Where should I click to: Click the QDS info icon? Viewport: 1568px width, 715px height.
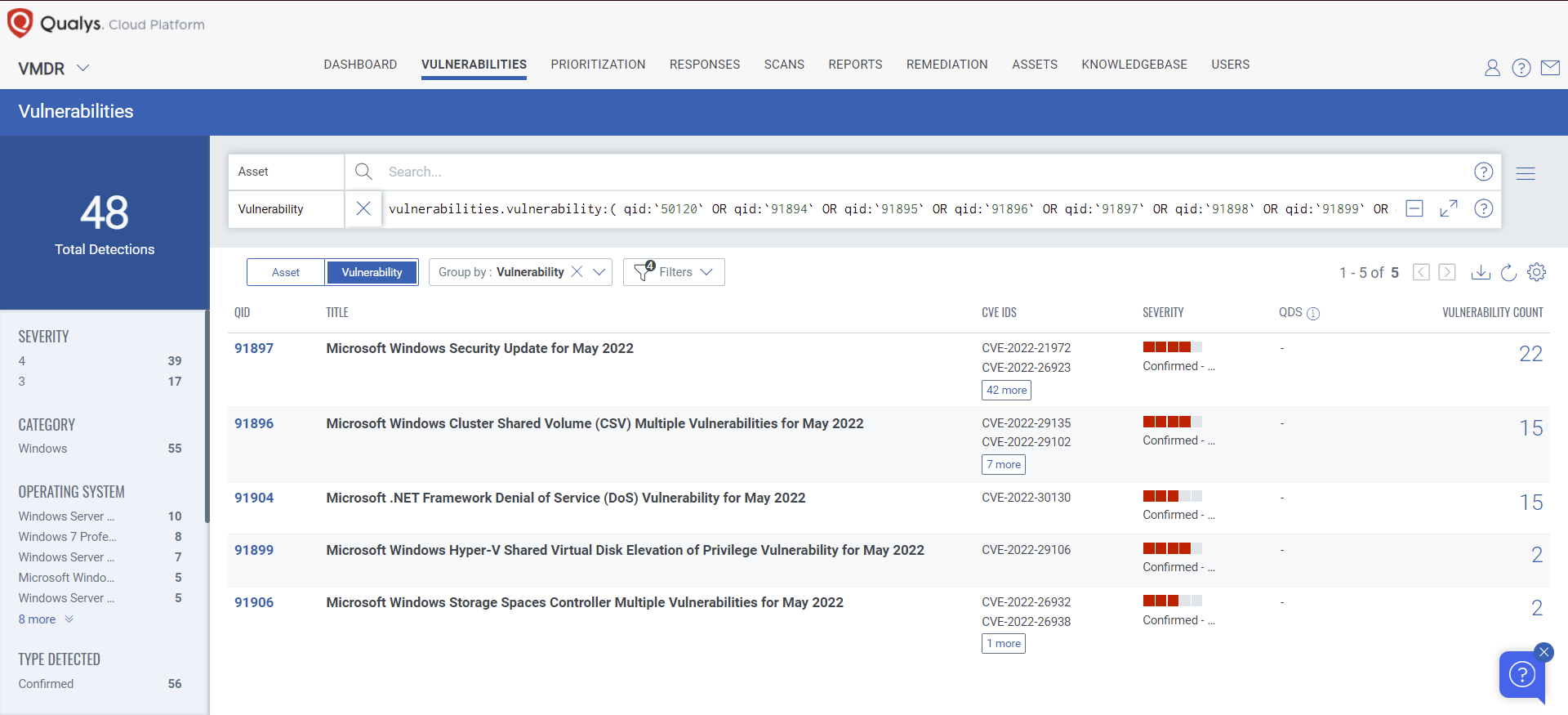[1313, 313]
